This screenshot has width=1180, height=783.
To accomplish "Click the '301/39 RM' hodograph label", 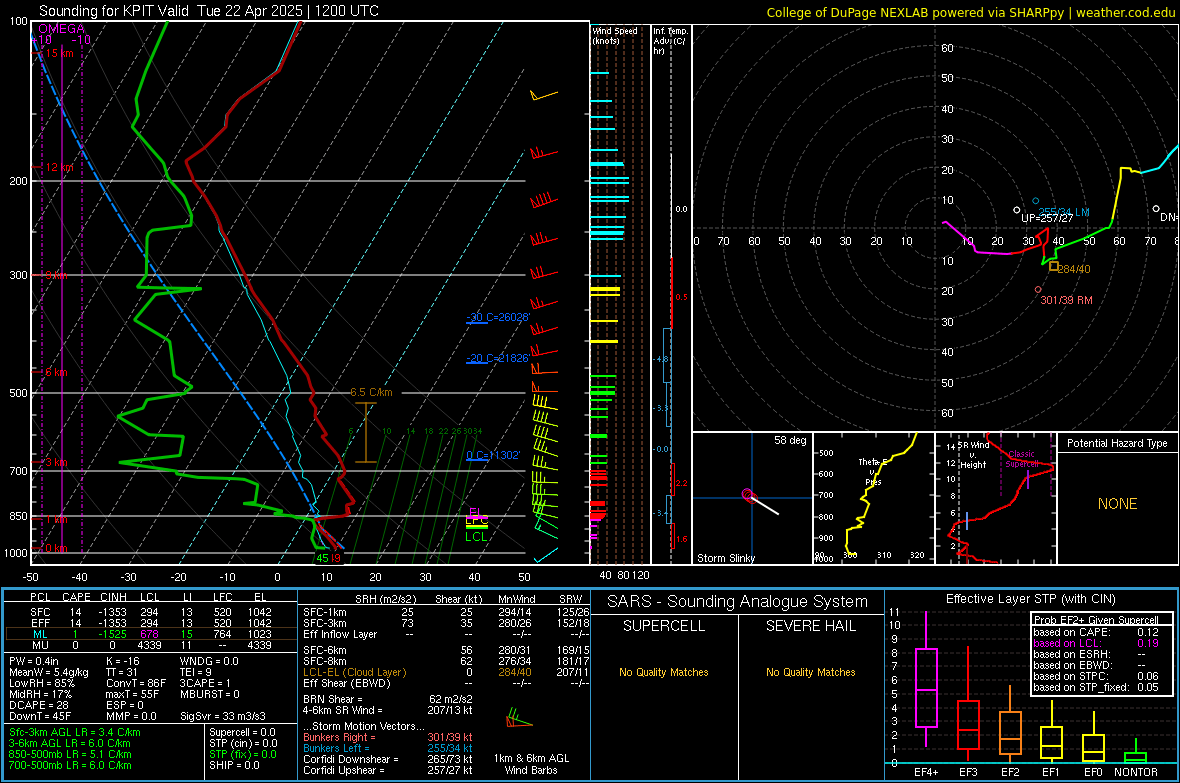I will click(x=1066, y=300).
